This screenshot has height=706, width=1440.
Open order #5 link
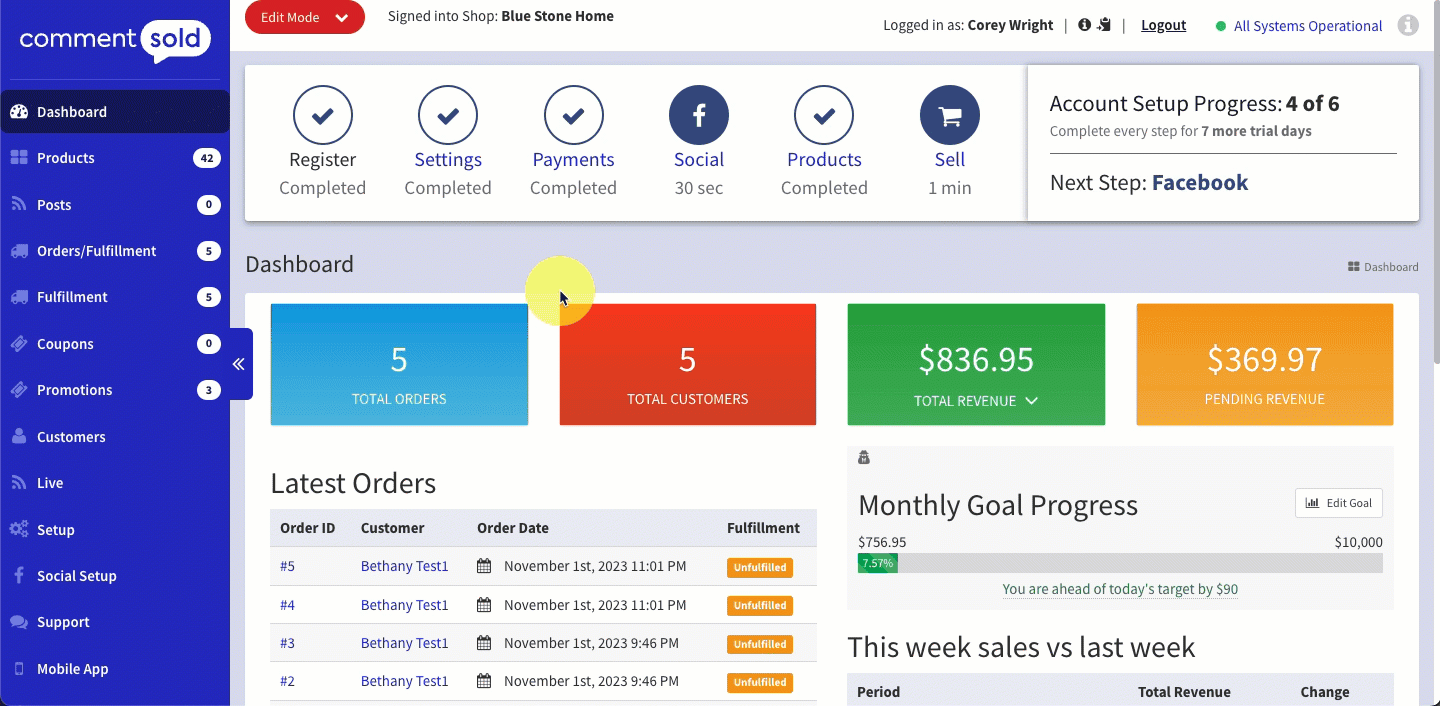click(x=287, y=567)
